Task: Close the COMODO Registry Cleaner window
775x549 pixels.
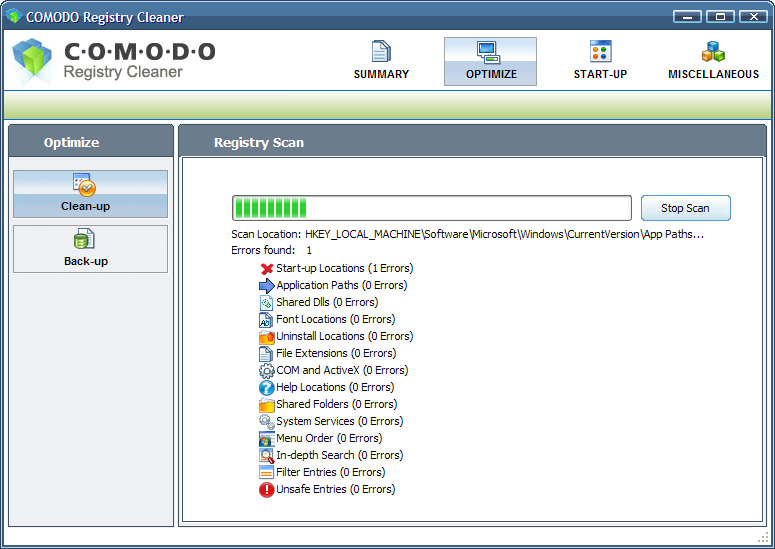Action: (x=753, y=16)
